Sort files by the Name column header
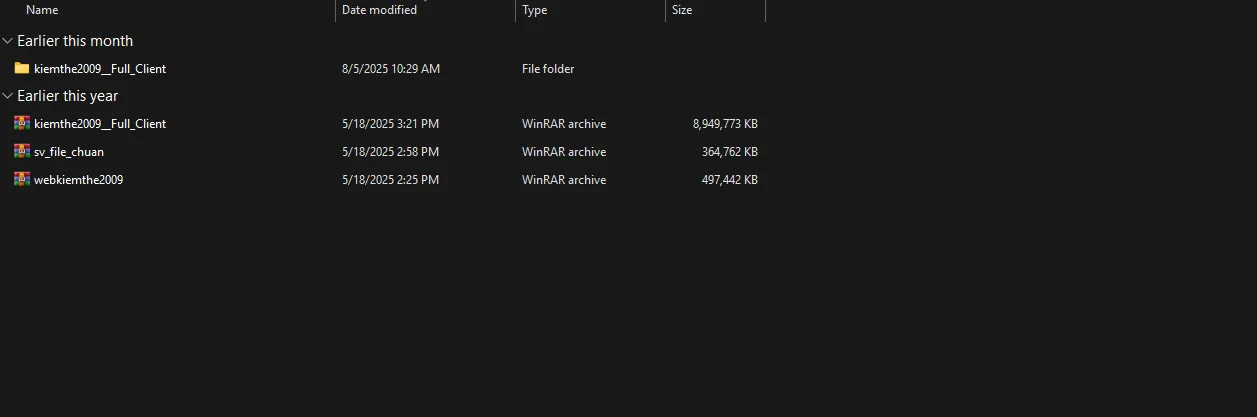1257x417 pixels. pyautogui.click(x=42, y=10)
